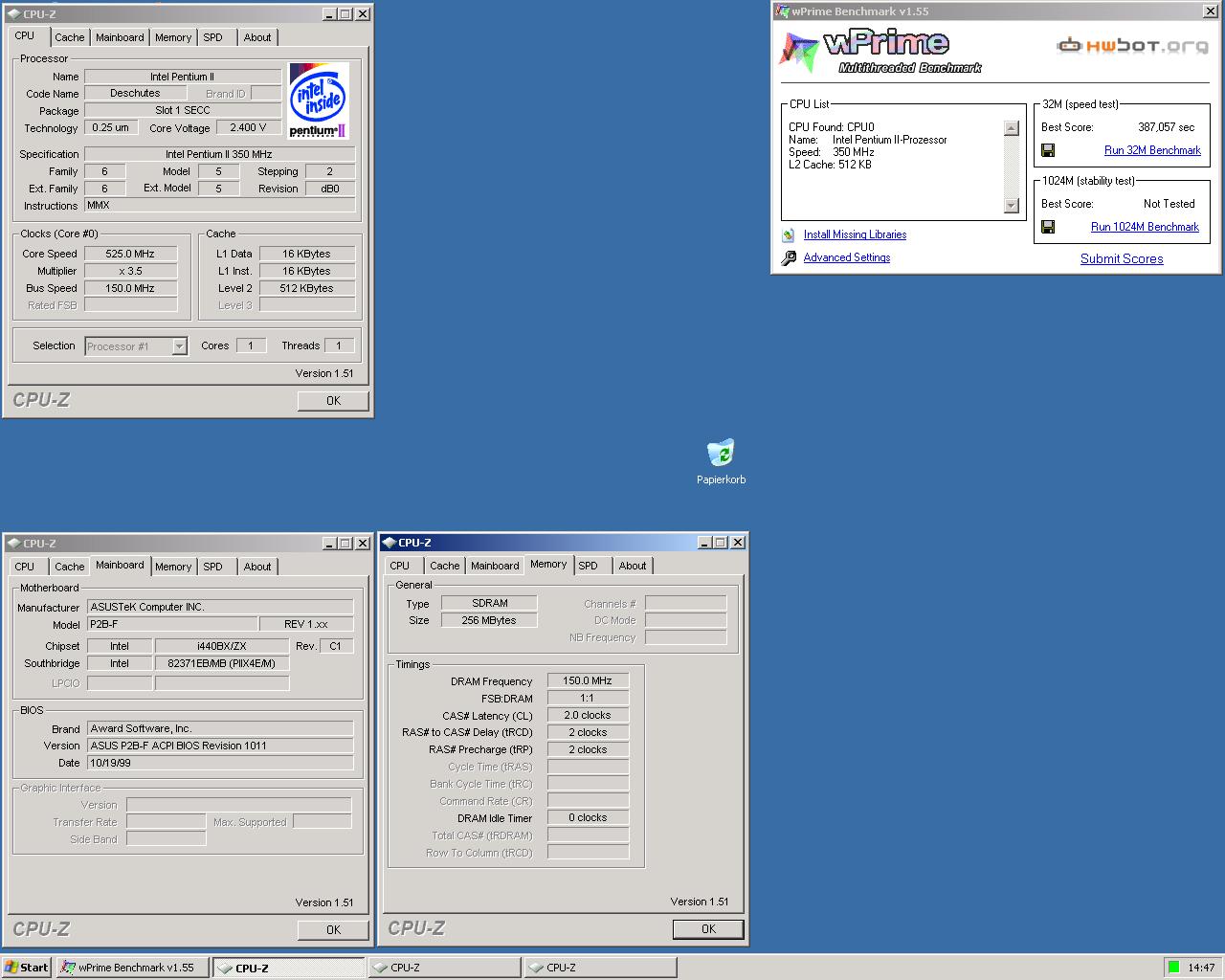The height and width of the screenshot is (980, 1225).
Task: Click OK in the Memory CPU-Z window
Action: [x=708, y=928]
